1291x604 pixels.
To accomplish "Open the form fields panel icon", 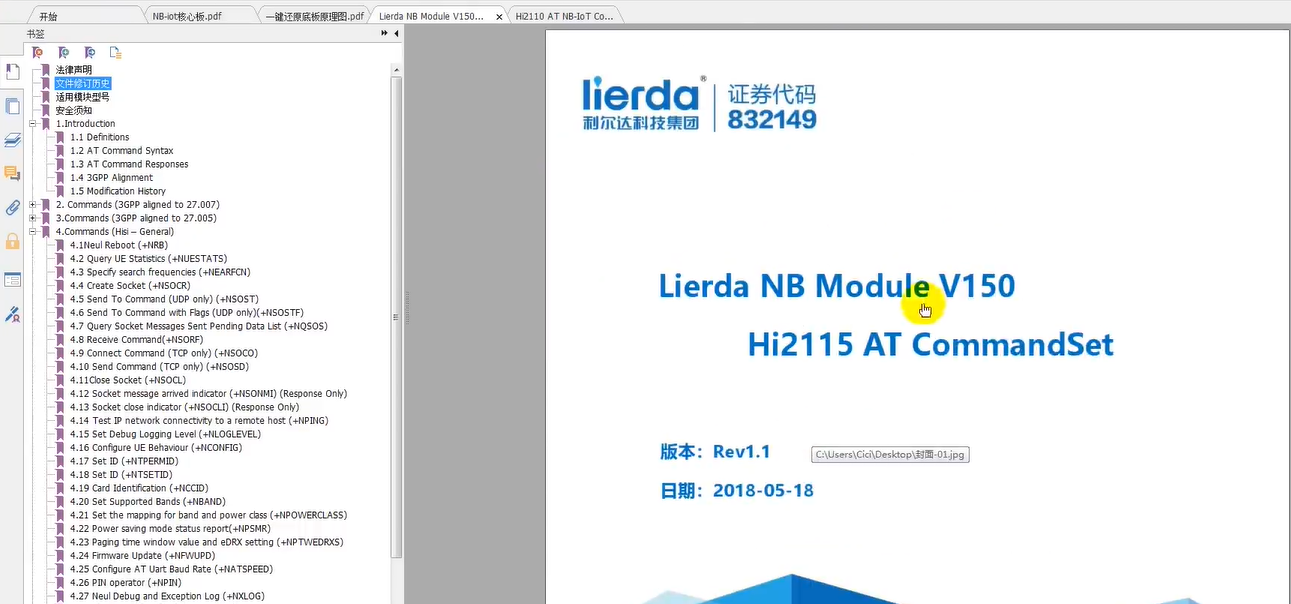I will (x=12, y=280).
